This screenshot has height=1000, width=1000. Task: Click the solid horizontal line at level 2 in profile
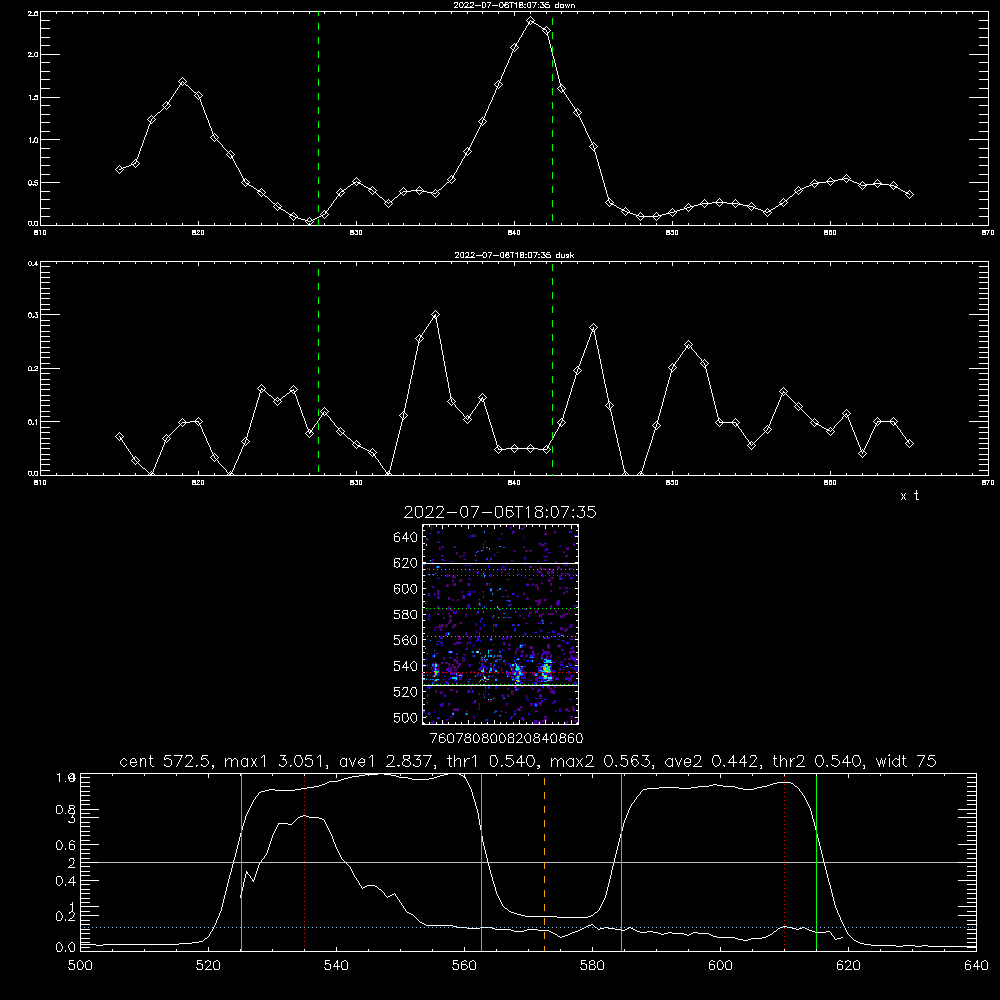click(x=528, y=862)
